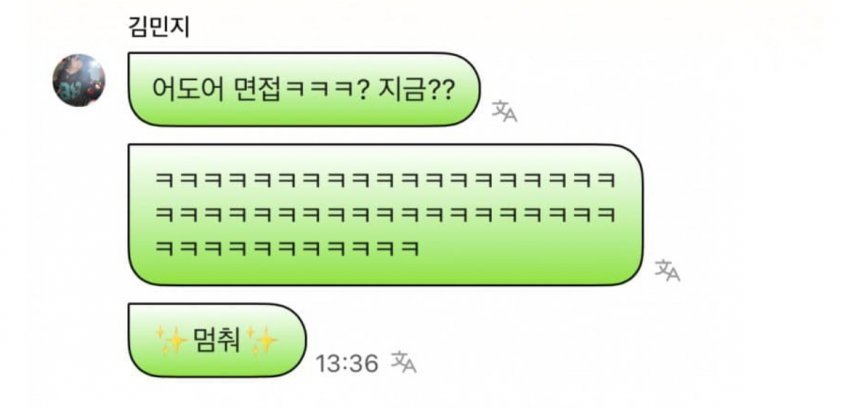
Task: Click sparkle emoji before the word 멈춰
Action: click(x=172, y=340)
